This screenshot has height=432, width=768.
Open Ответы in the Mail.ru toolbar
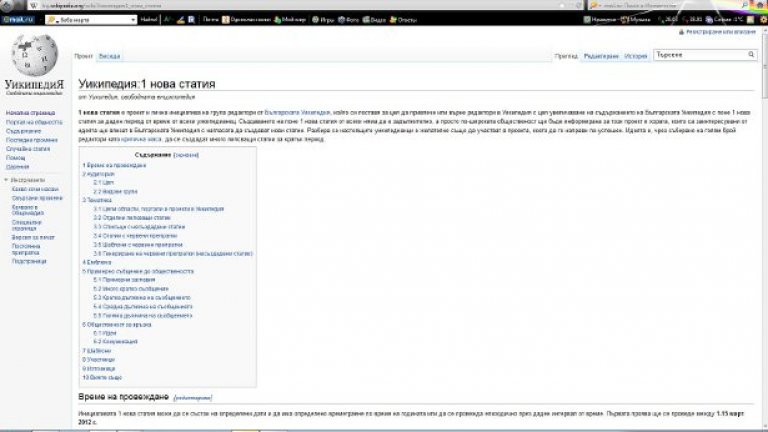405,19
